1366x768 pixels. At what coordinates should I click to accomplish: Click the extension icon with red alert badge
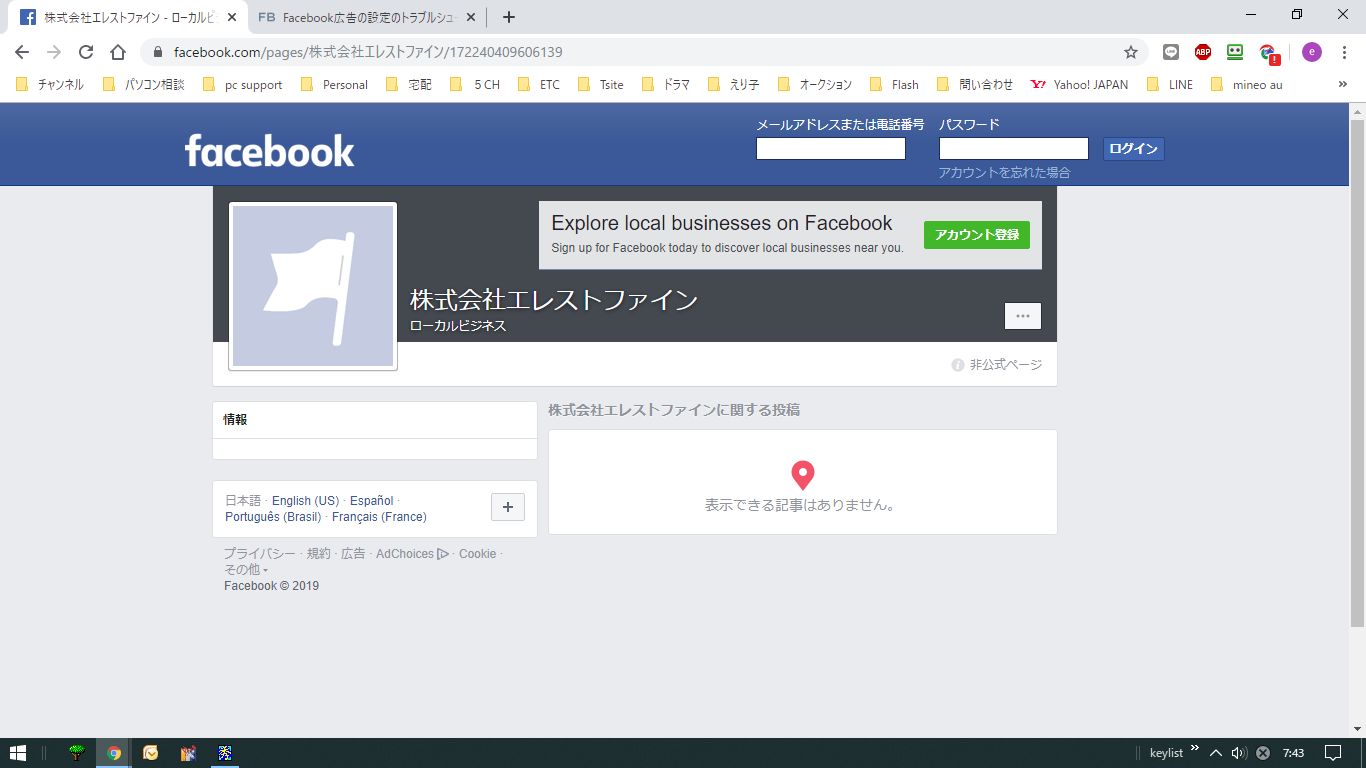pos(1269,53)
